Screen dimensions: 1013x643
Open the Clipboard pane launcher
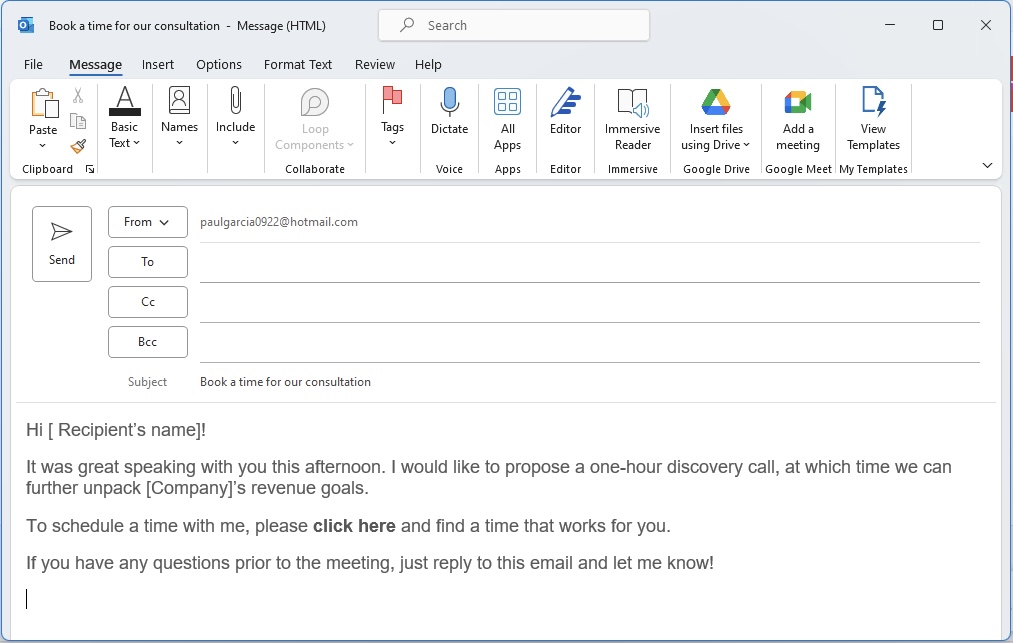point(90,169)
